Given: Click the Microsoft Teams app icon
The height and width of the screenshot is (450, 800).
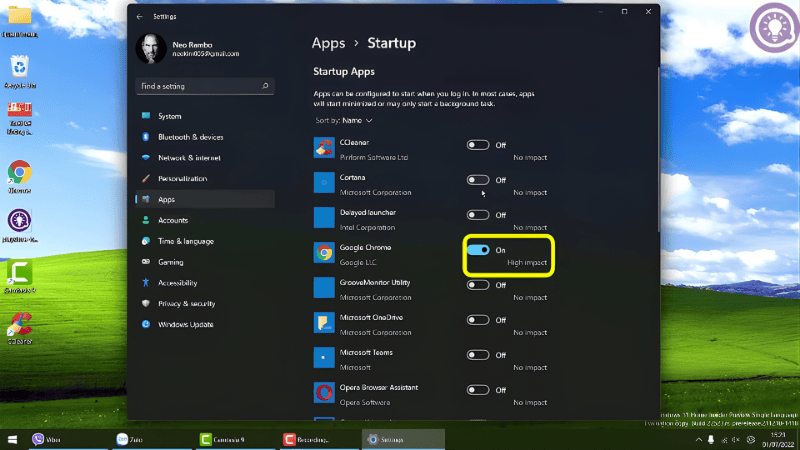Looking at the screenshot, I should point(324,358).
